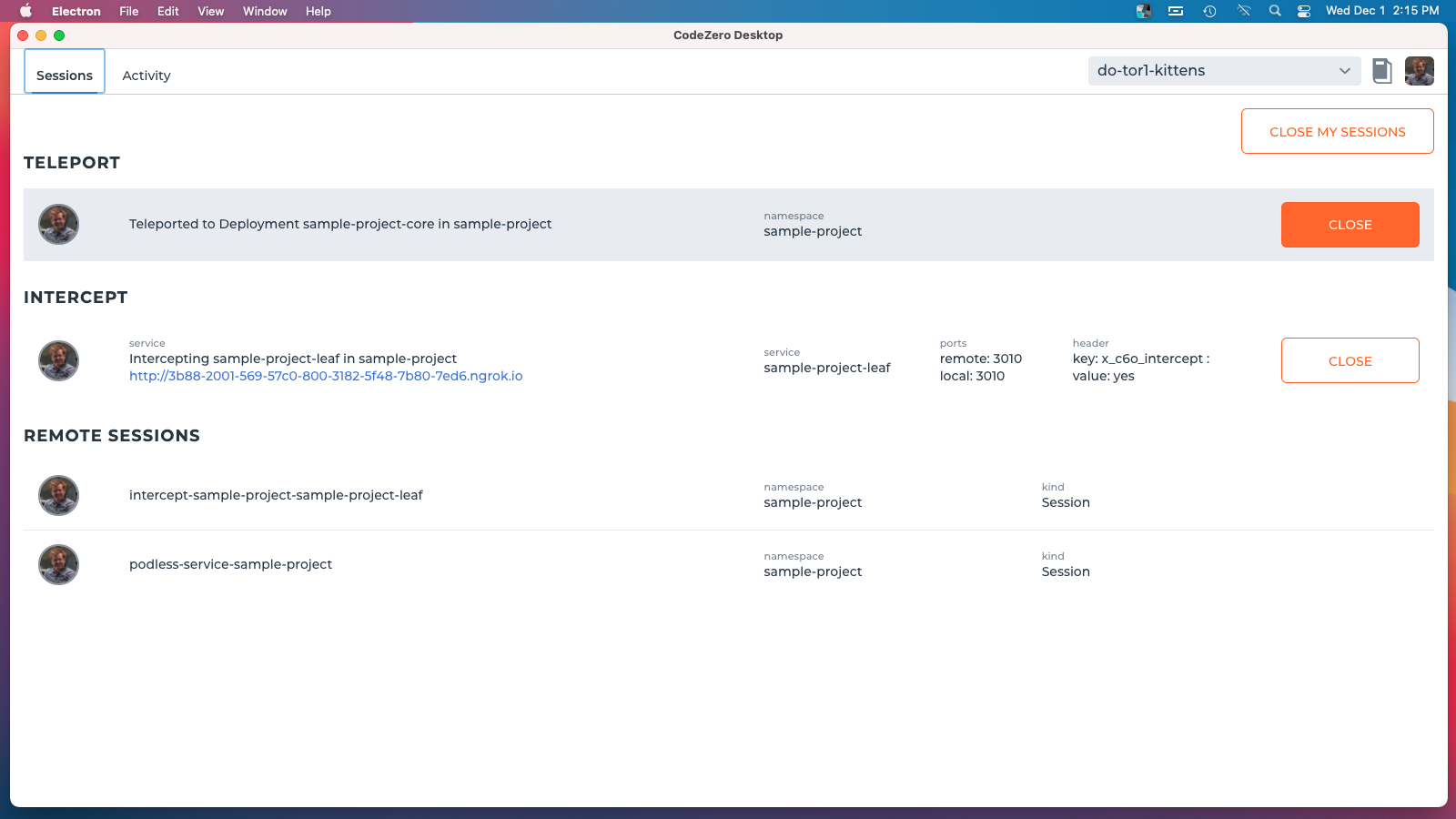This screenshot has width=1456, height=819.
Task: Open the Electron menu
Action: pyautogui.click(x=76, y=11)
